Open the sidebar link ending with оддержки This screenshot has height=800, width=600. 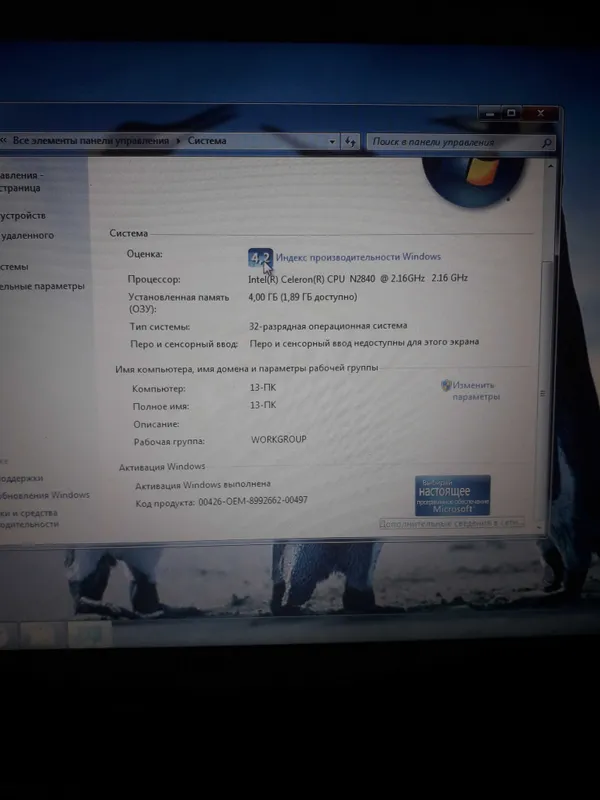pos(21,479)
